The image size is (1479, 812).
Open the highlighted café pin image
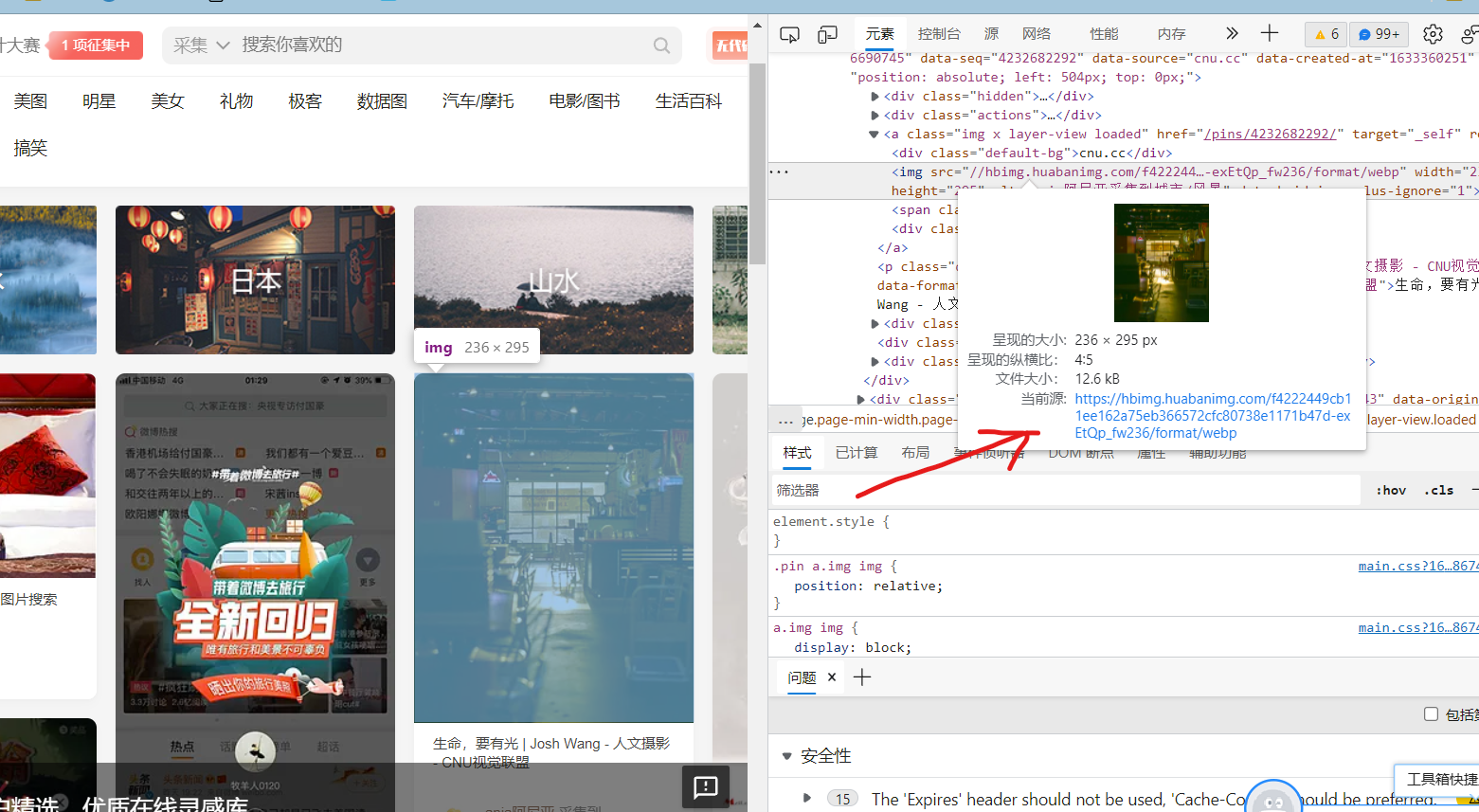click(x=553, y=548)
